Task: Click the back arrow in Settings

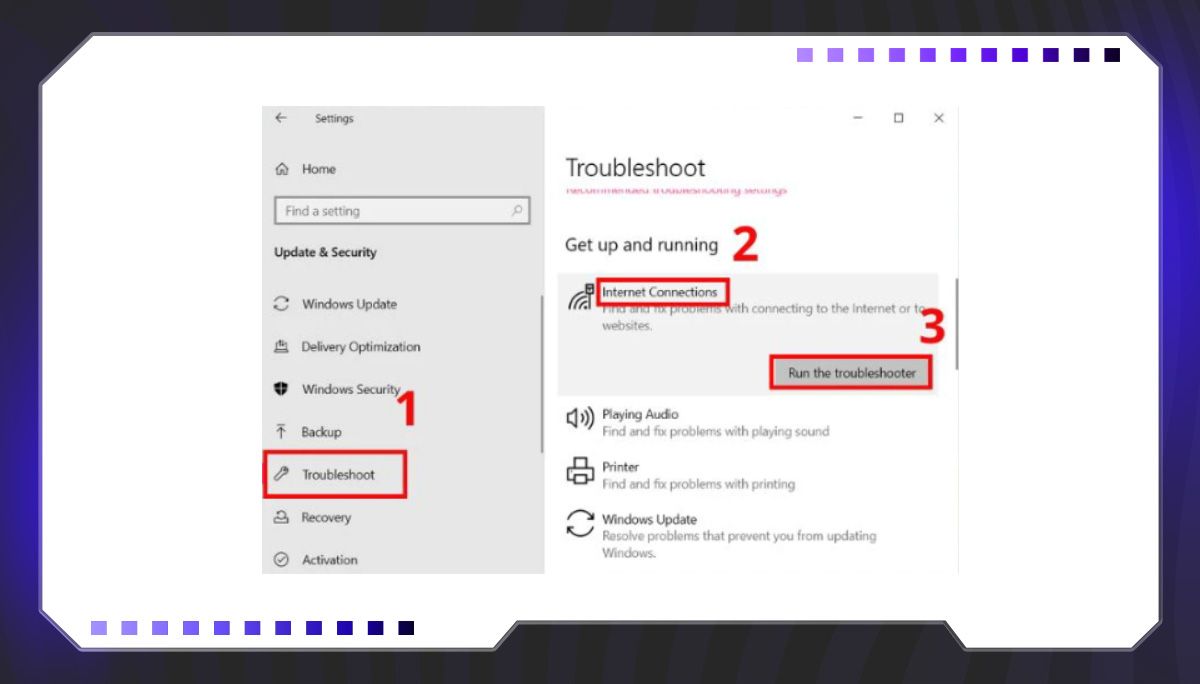Action: point(281,118)
